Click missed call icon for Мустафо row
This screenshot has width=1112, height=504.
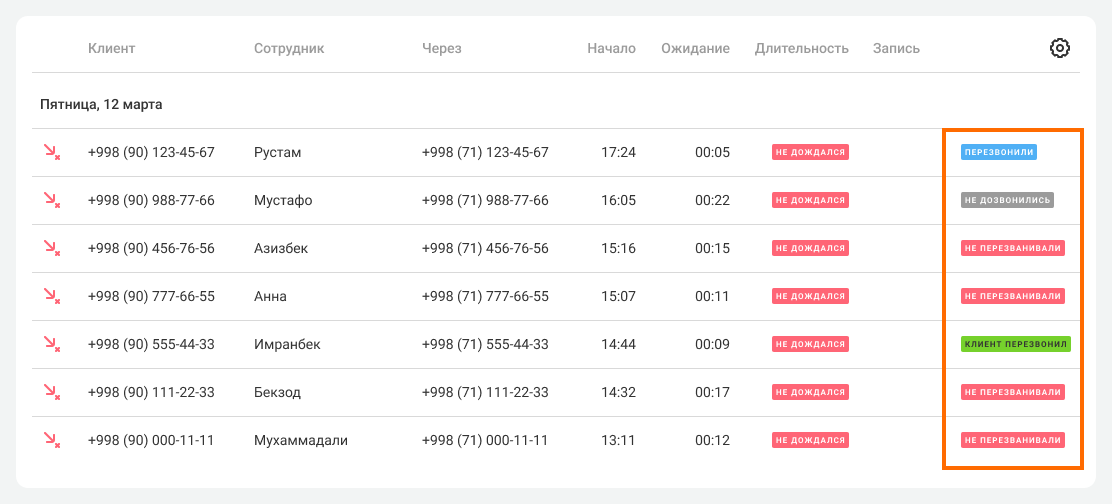51,200
